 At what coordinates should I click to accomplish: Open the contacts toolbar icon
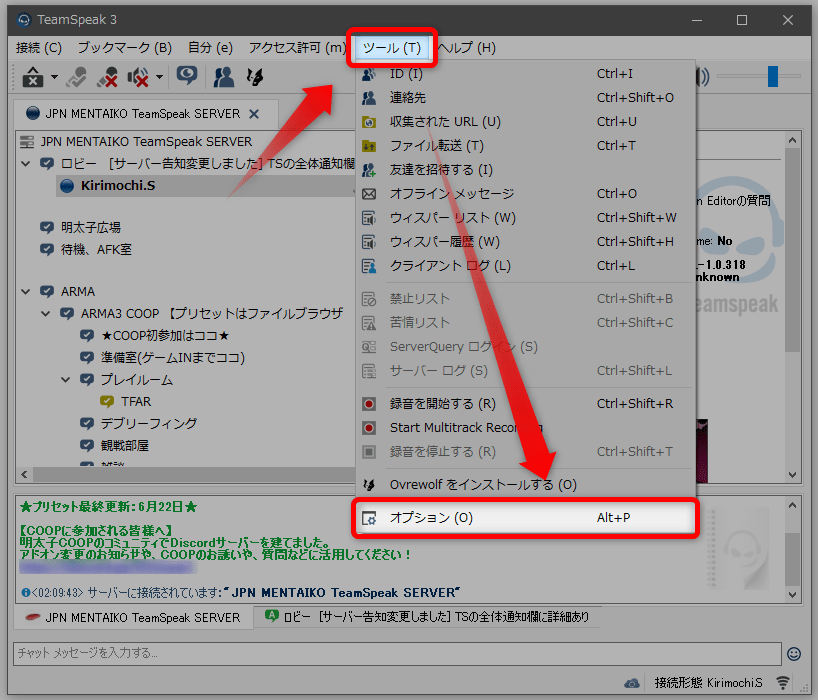(224, 77)
